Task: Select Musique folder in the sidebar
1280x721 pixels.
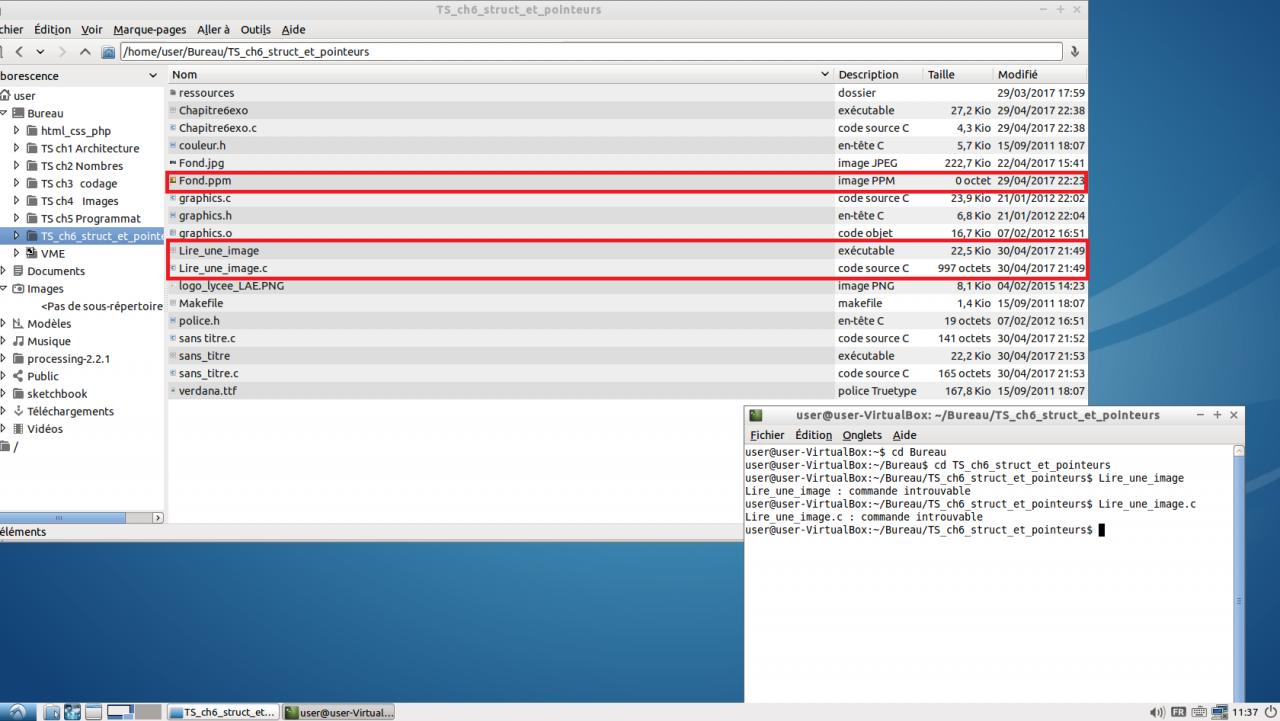Action: pyautogui.click(x=48, y=341)
